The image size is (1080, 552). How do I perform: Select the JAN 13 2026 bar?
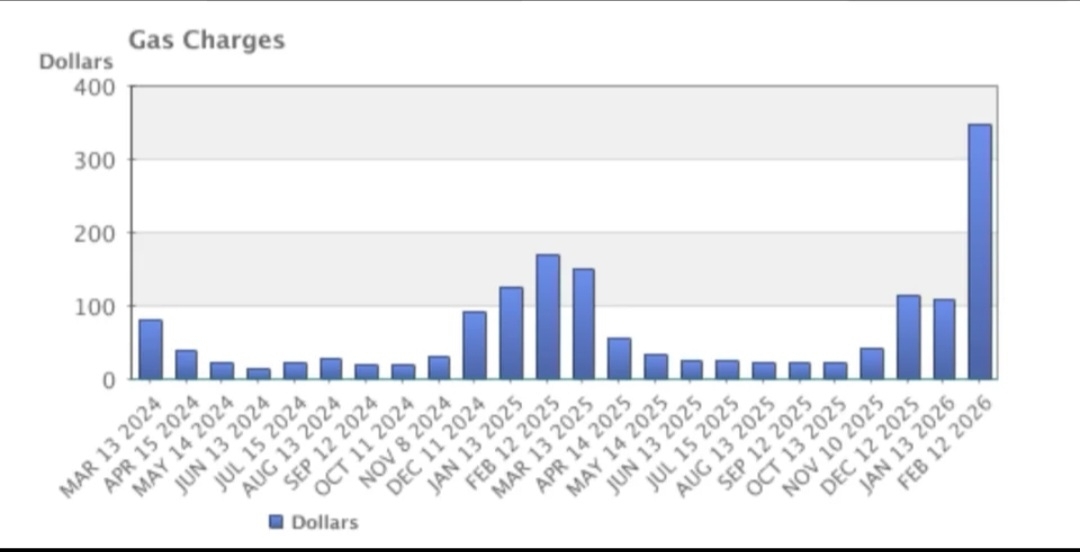[944, 339]
